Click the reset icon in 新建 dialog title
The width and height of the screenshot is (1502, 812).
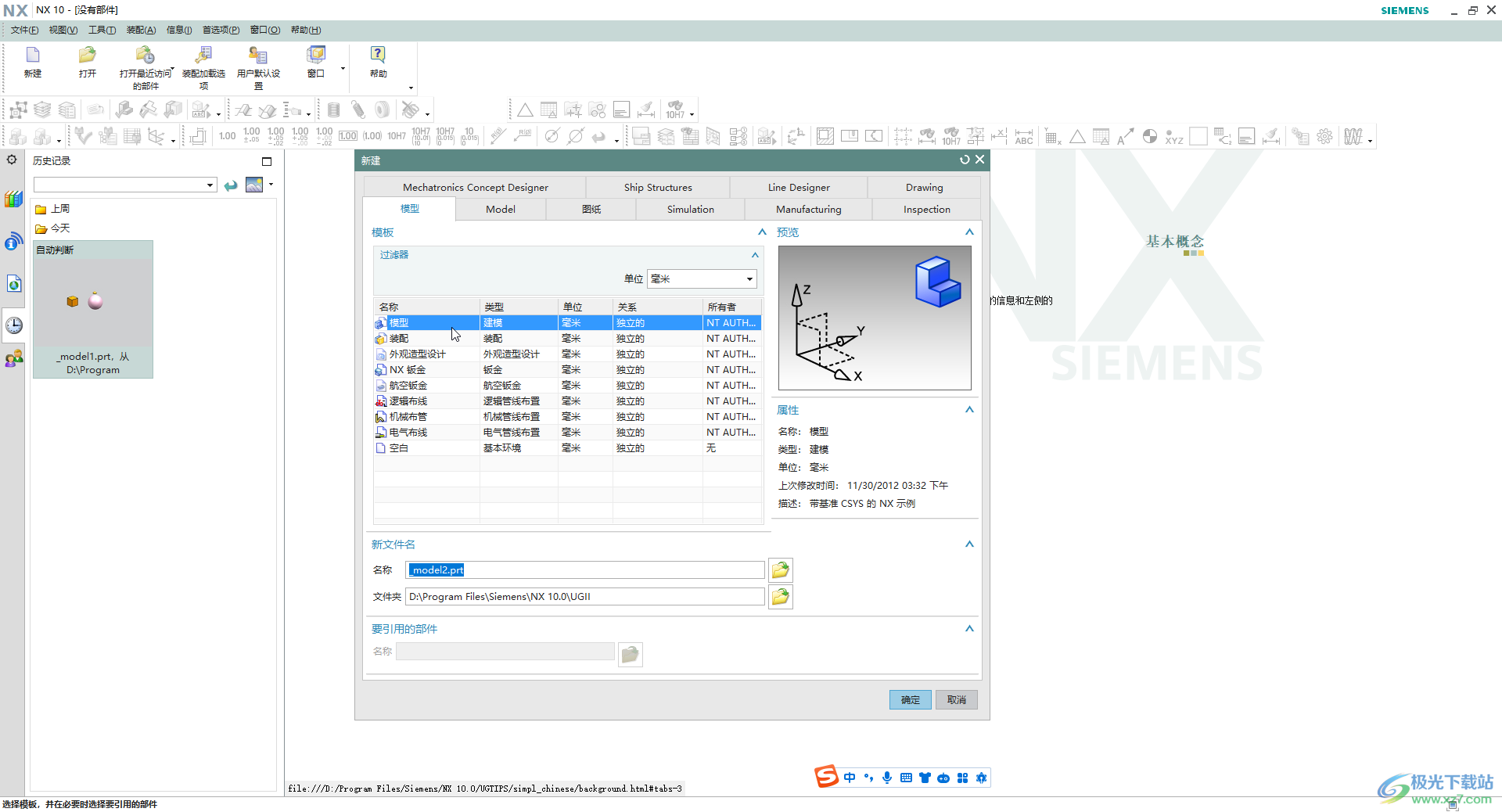965,160
